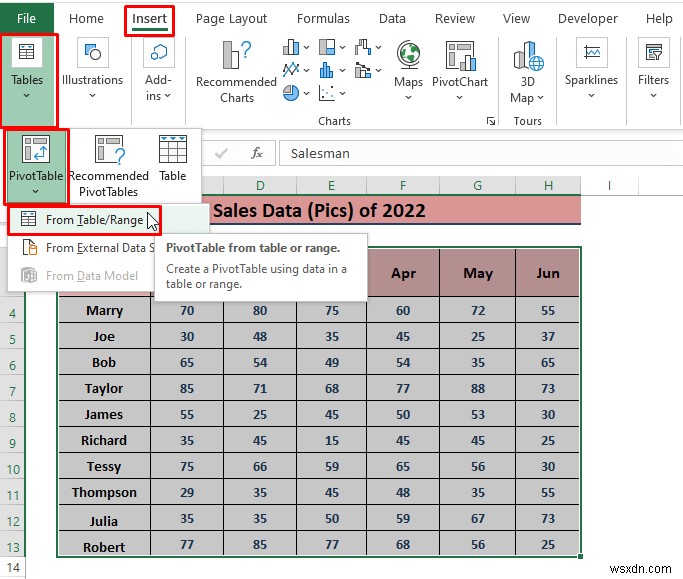
Task: Switch to the Data tab
Action: (x=392, y=18)
